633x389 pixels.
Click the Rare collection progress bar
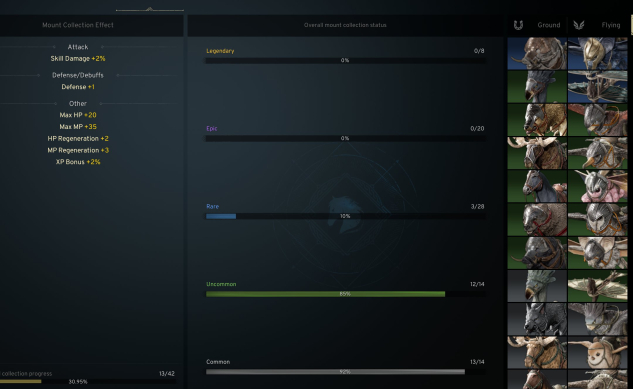(346, 216)
